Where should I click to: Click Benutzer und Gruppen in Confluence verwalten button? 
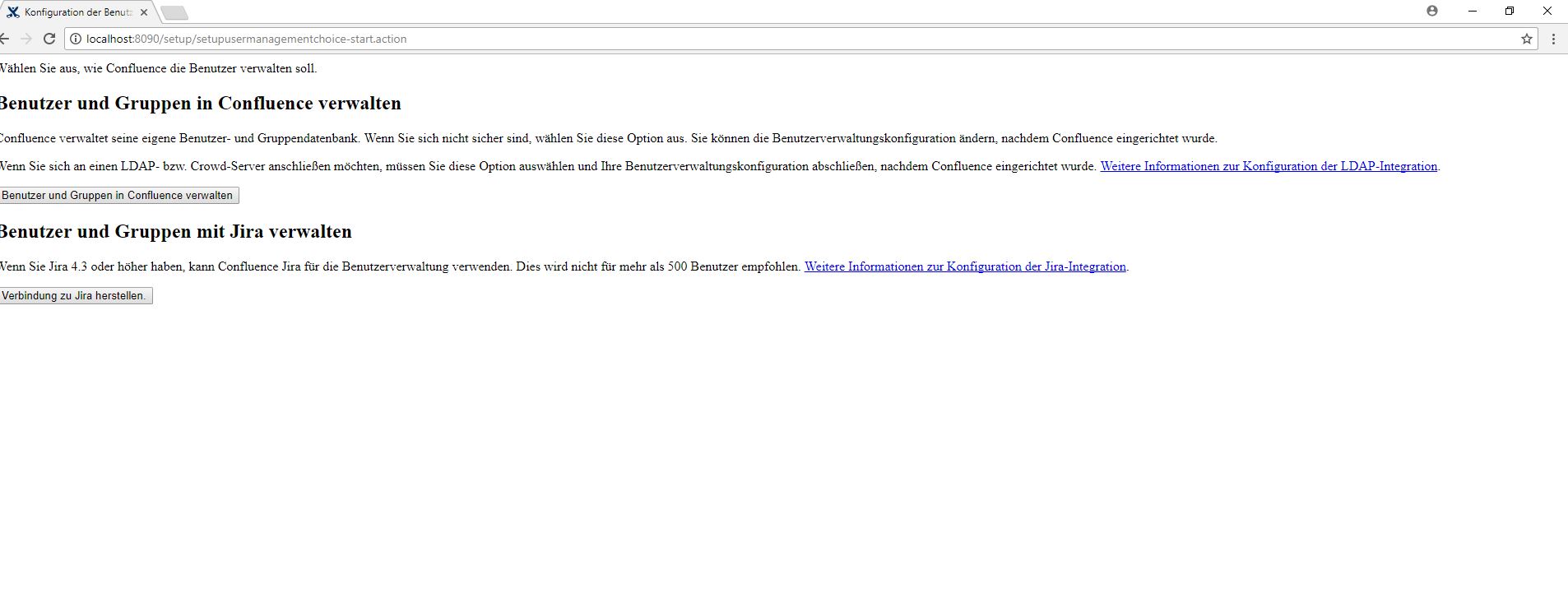click(x=118, y=196)
